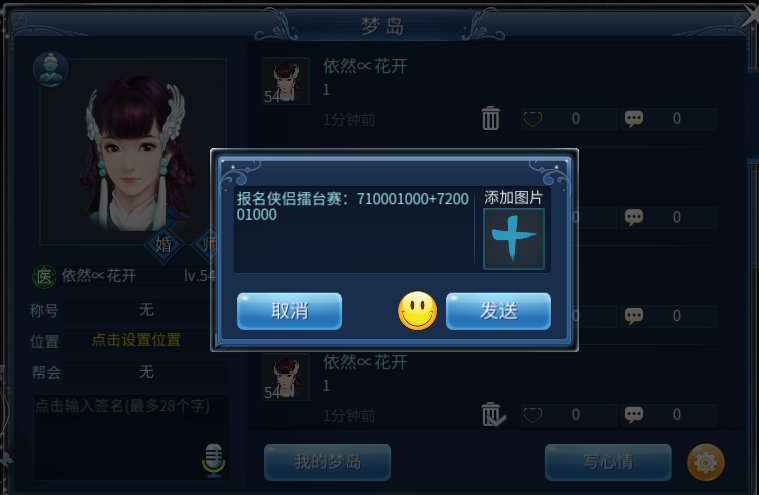Click the signature input box
This screenshot has height=495, width=759.
click(131, 437)
